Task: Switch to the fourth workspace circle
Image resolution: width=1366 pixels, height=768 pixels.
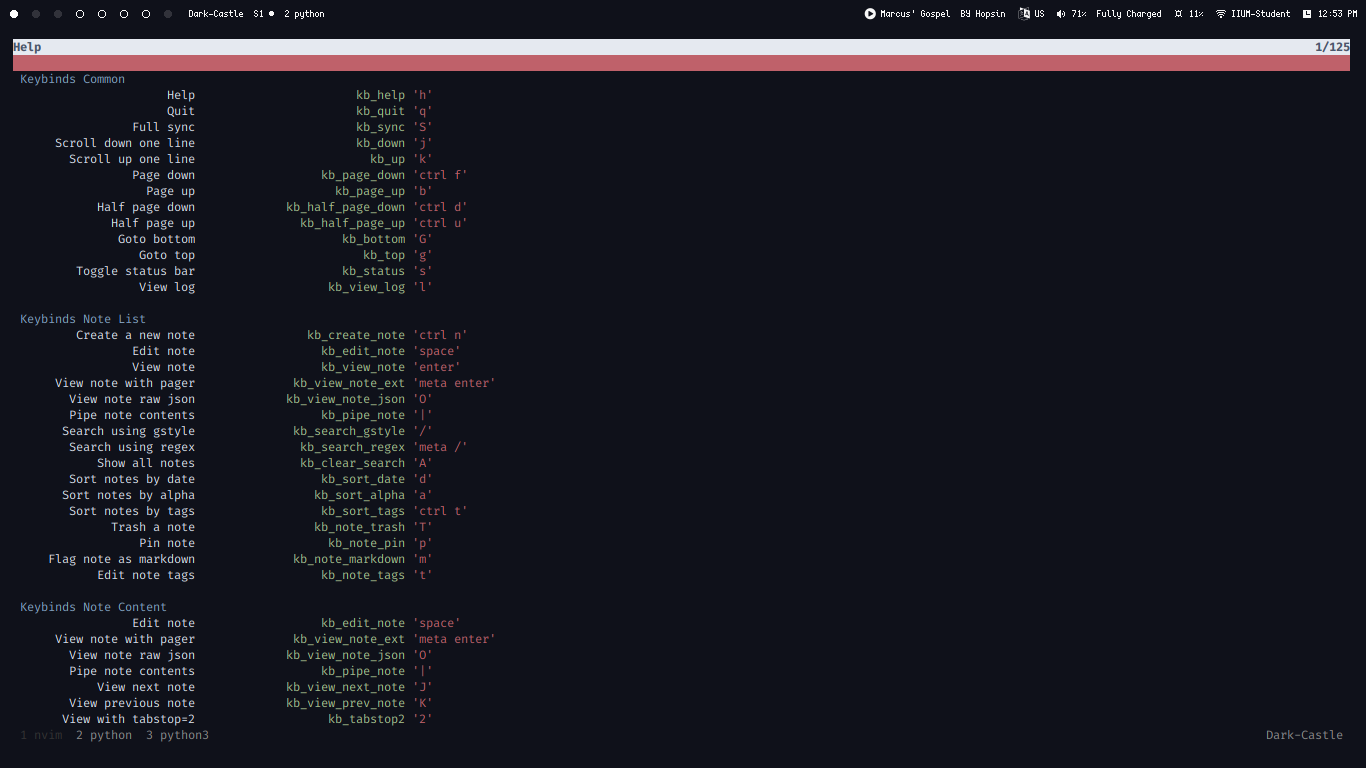Action: coord(80,14)
